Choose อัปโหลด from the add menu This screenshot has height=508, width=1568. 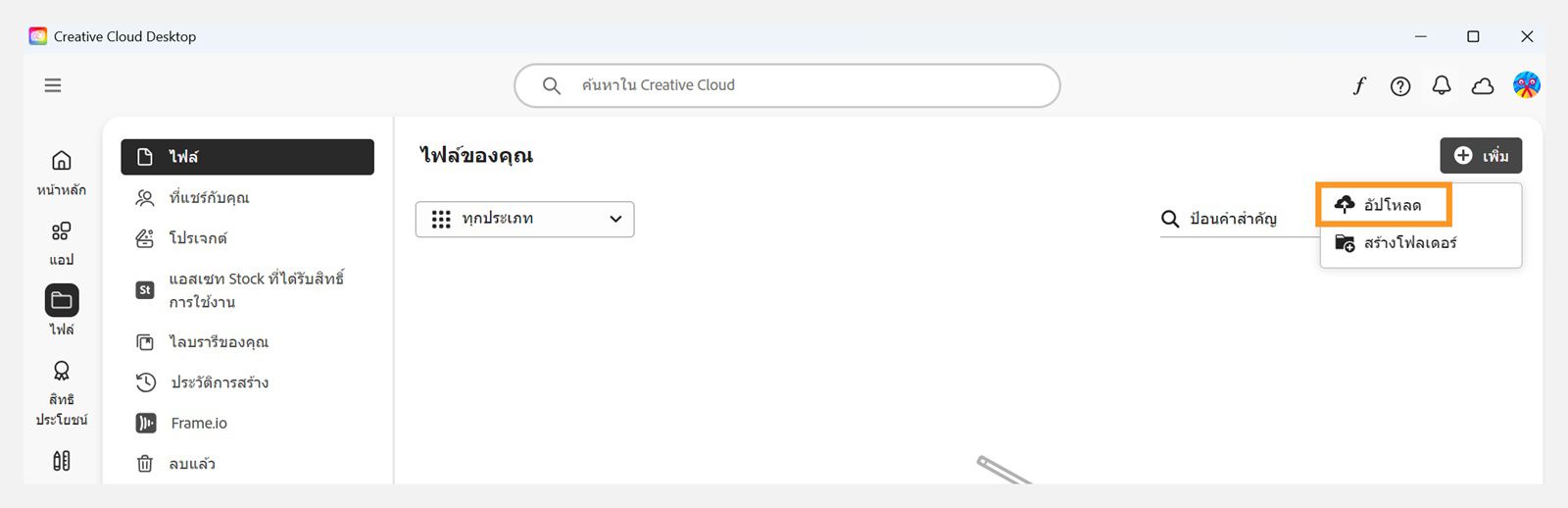[x=1383, y=204]
